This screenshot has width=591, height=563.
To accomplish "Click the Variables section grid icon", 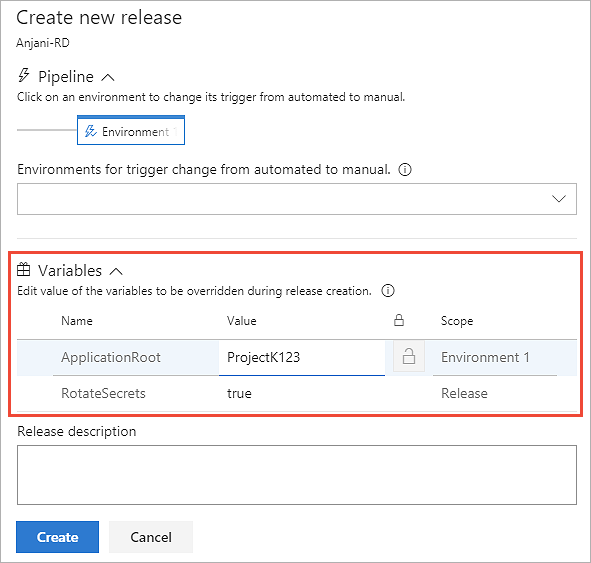I will [x=24, y=270].
